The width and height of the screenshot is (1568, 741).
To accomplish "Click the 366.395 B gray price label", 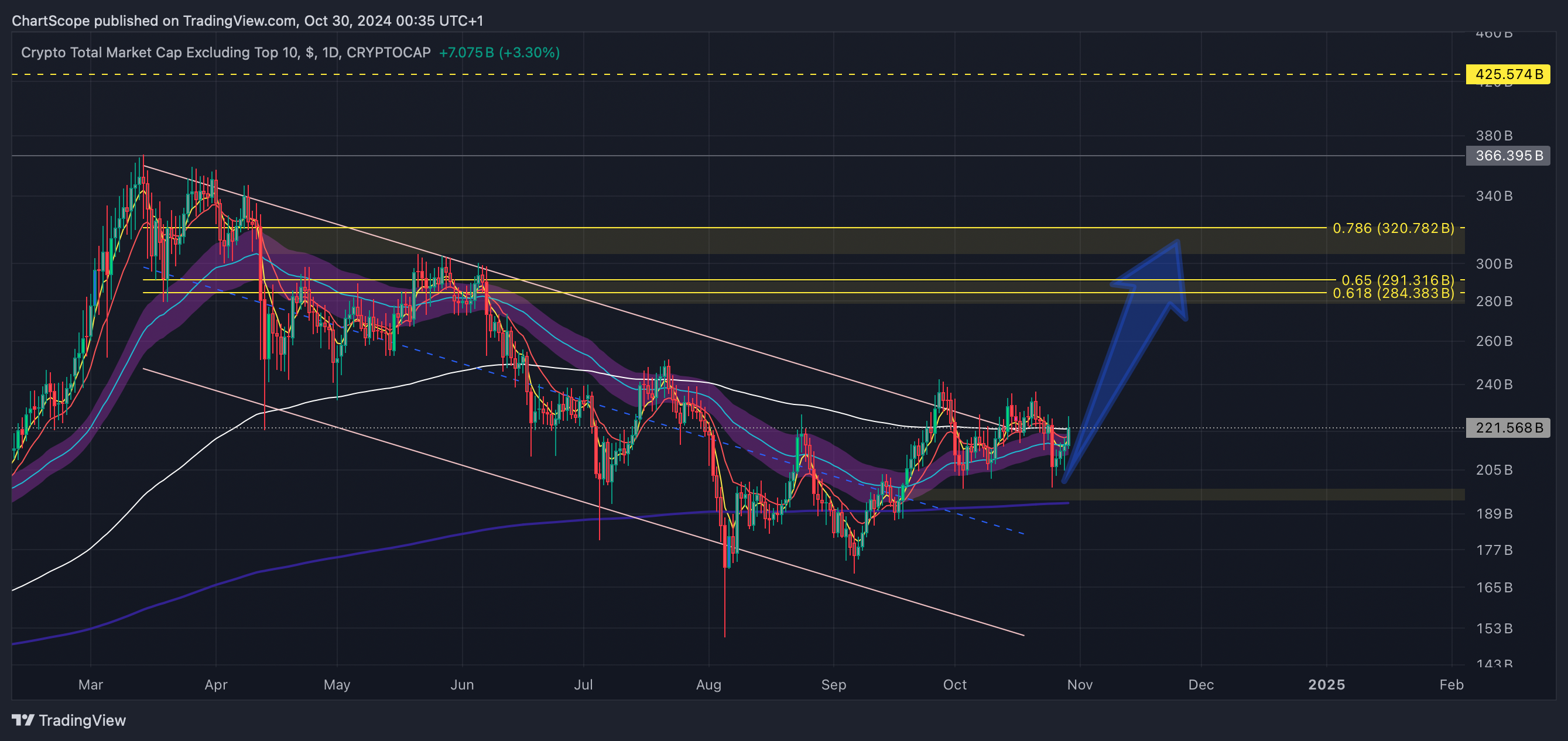I will point(1508,156).
